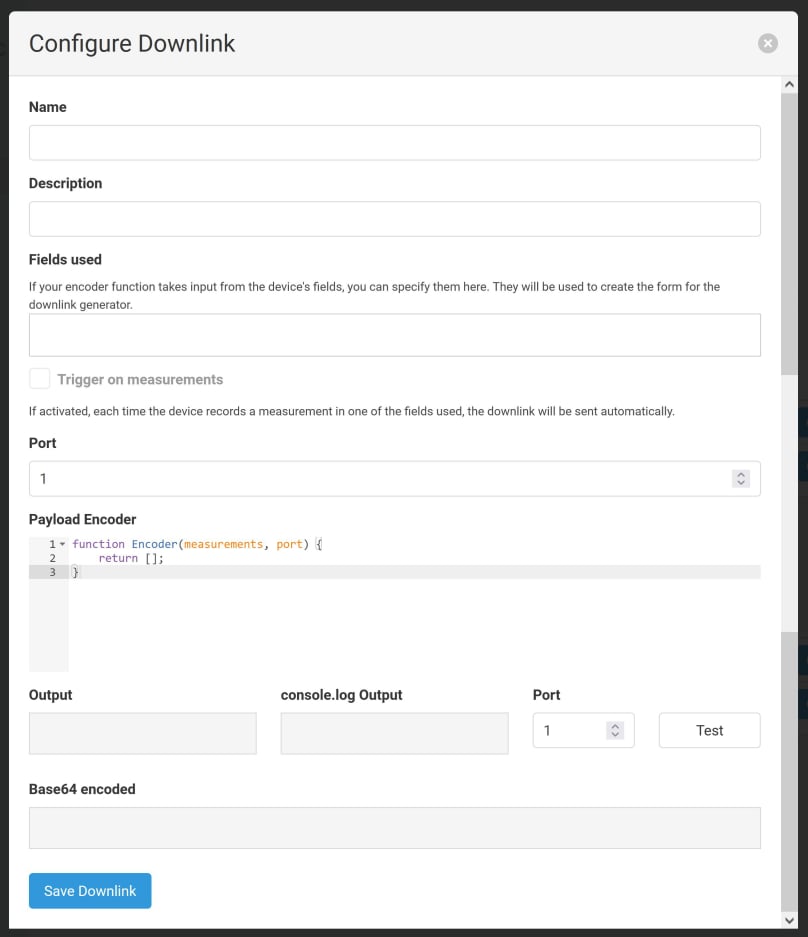The image size is (808, 937).
Task: Place cursor on return statement in Payload Encoder
Action: point(130,558)
